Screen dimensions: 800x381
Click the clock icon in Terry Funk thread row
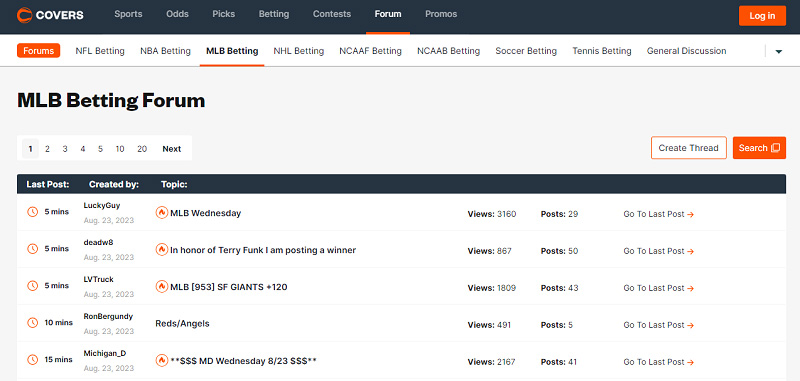pos(33,248)
